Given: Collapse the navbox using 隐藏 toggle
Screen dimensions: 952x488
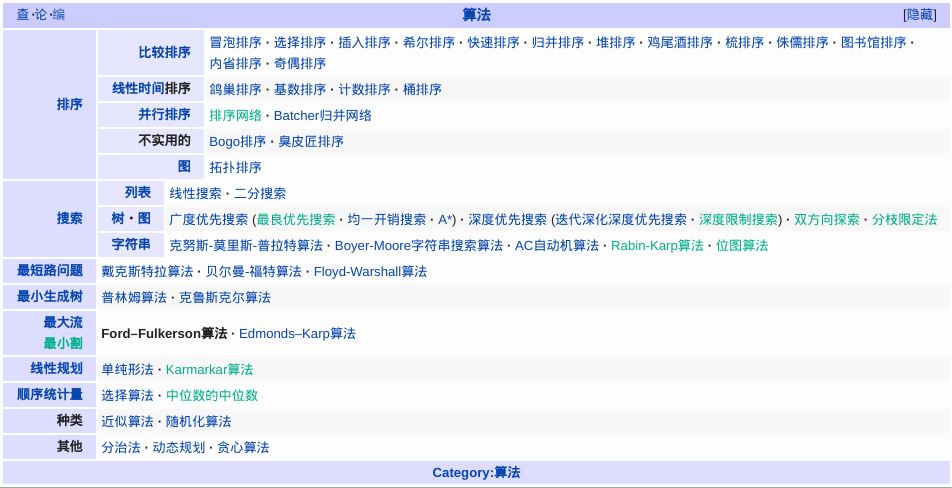Looking at the screenshot, I should (x=920, y=15).
